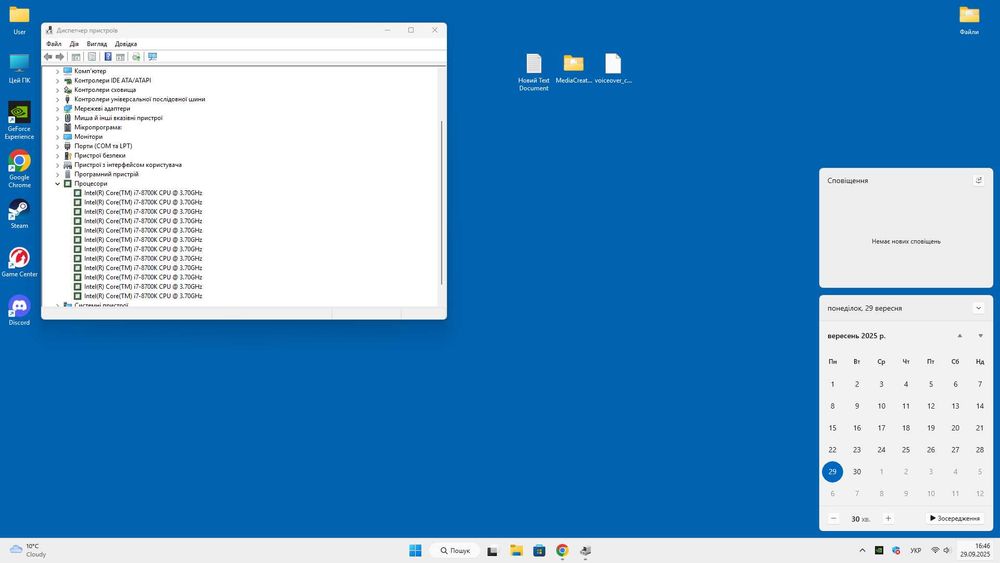Increase focus time with plus button
Viewport: 1000px width, 563px height.
(888, 518)
